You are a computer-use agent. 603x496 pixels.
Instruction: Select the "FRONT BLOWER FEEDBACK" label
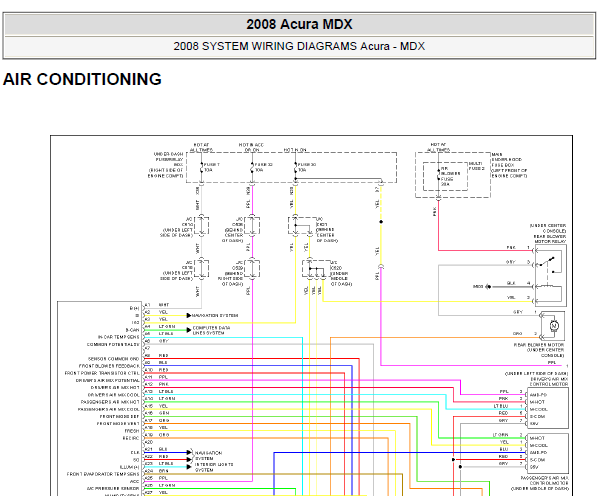[x=109, y=366]
